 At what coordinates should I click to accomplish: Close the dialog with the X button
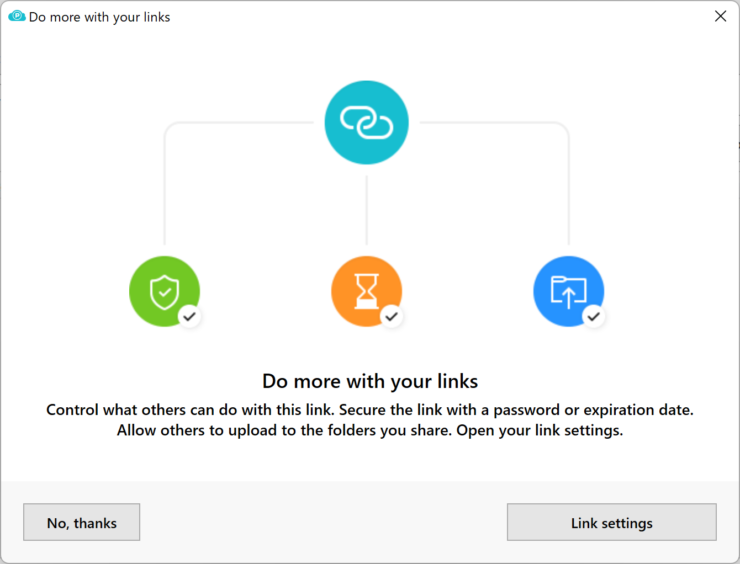click(720, 16)
